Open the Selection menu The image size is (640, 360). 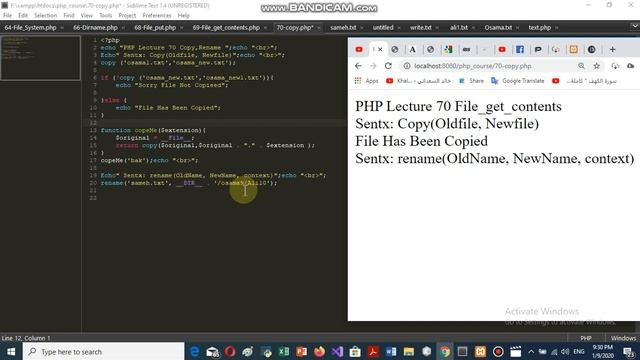point(45,16)
